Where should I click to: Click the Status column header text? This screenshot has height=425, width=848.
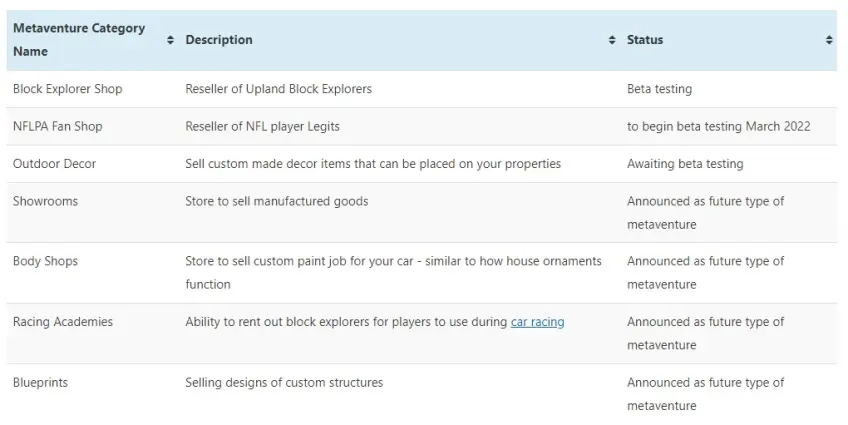(x=645, y=40)
